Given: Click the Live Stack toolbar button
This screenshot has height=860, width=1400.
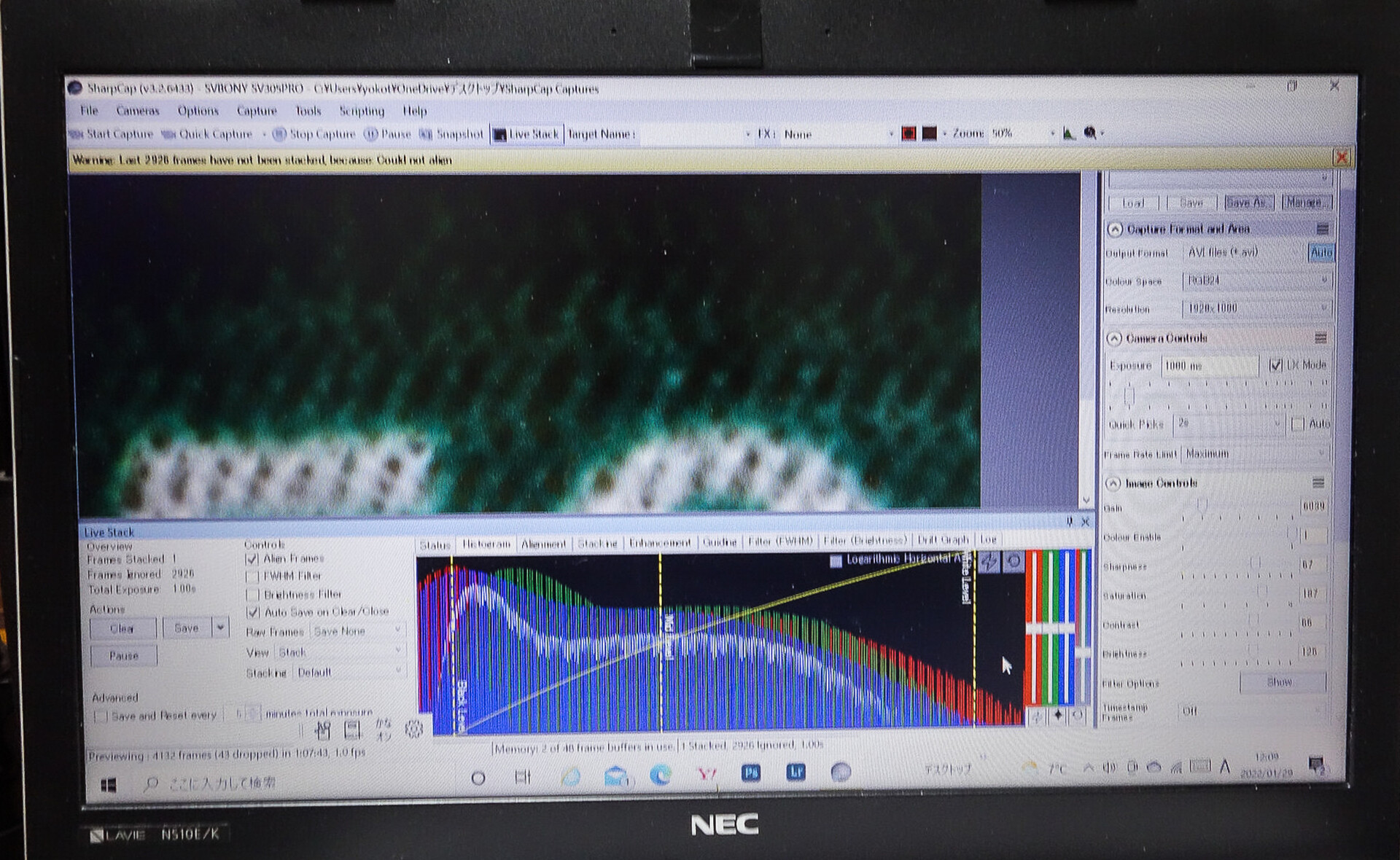Looking at the screenshot, I should pyautogui.click(x=526, y=134).
